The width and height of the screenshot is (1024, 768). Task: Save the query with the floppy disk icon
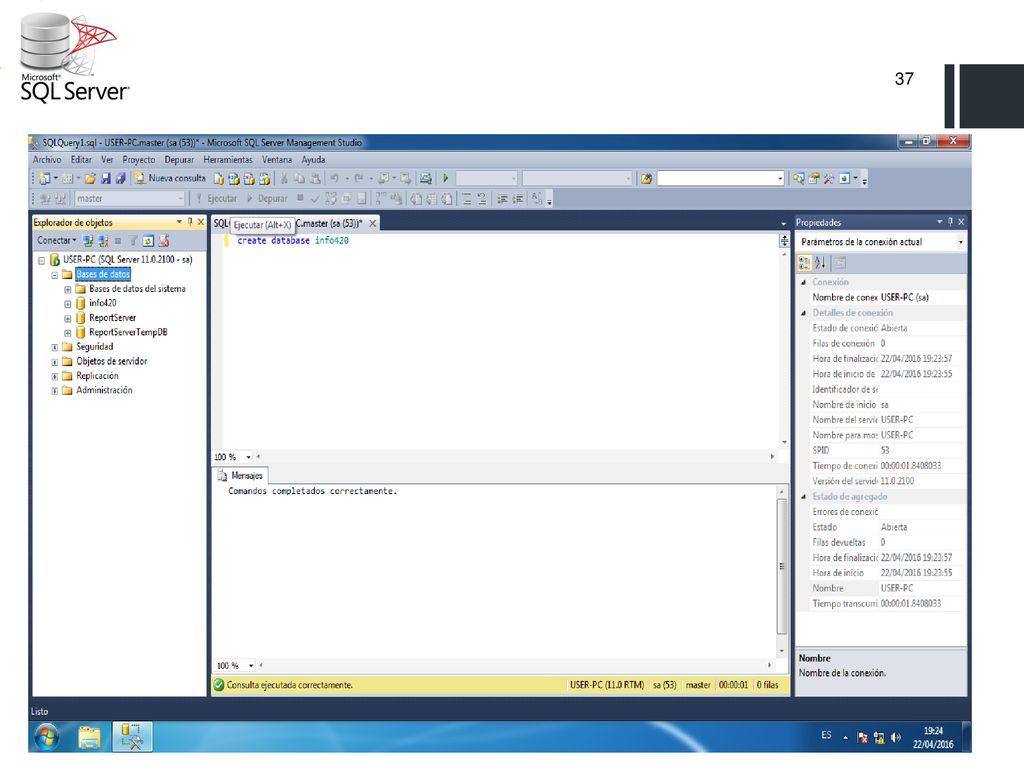point(105,178)
